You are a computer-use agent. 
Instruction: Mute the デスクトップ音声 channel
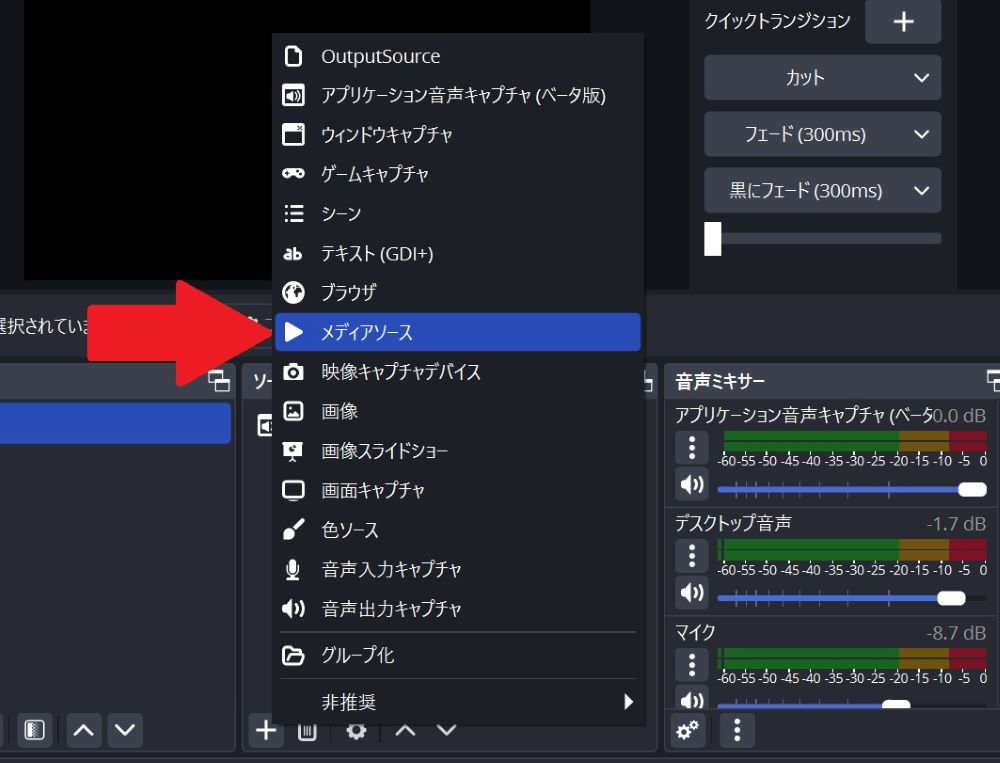click(x=692, y=593)
